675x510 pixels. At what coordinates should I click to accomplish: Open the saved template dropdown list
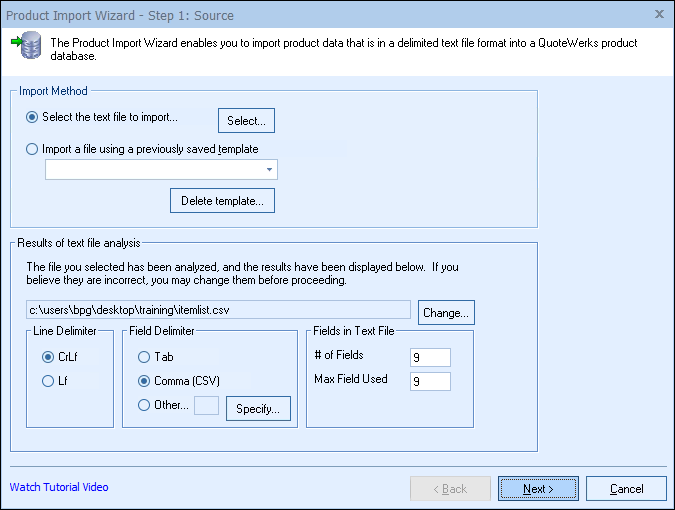pyautogui.click(x=269, y=171)
